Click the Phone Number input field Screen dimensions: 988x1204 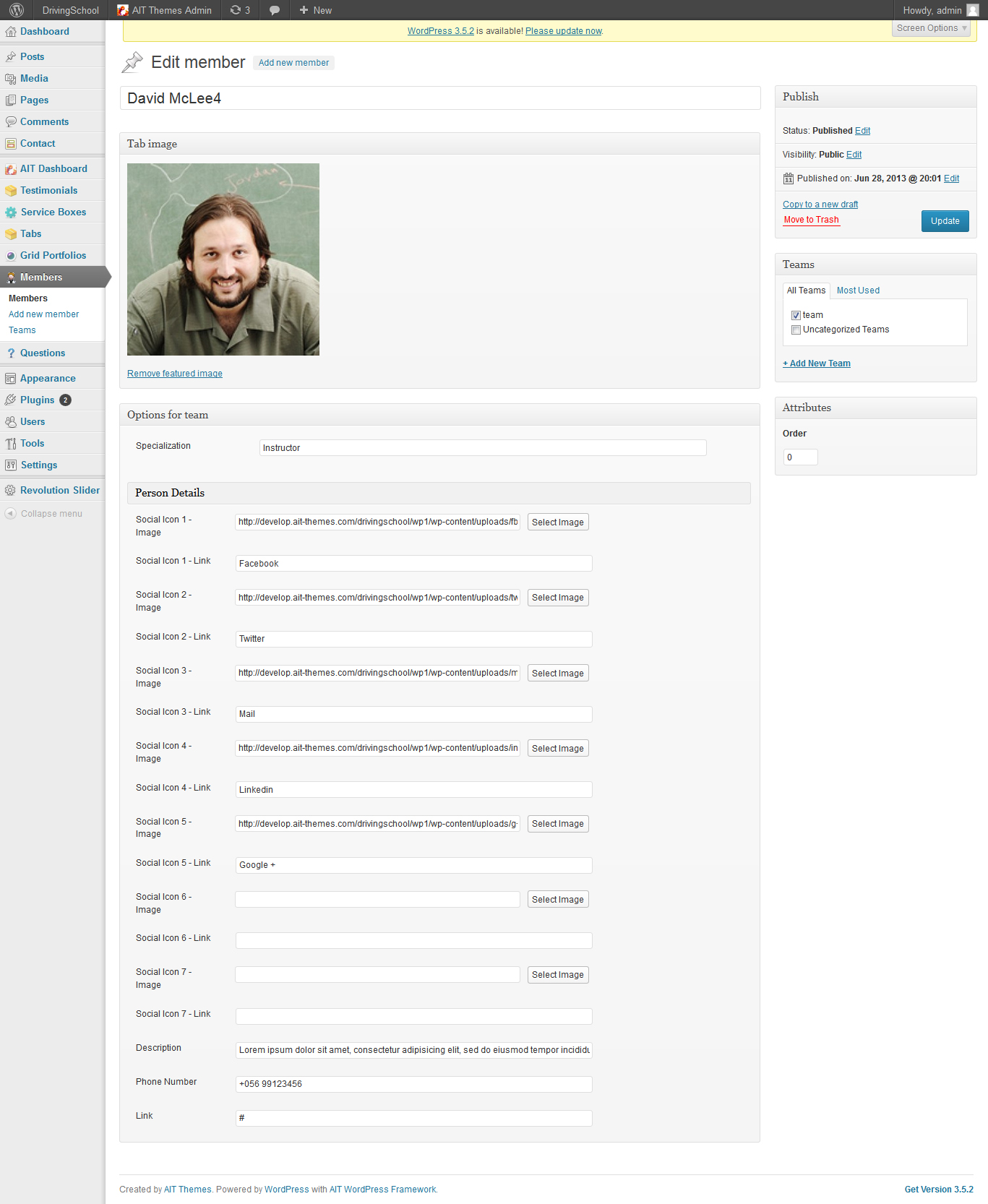tap(414, 1084)
